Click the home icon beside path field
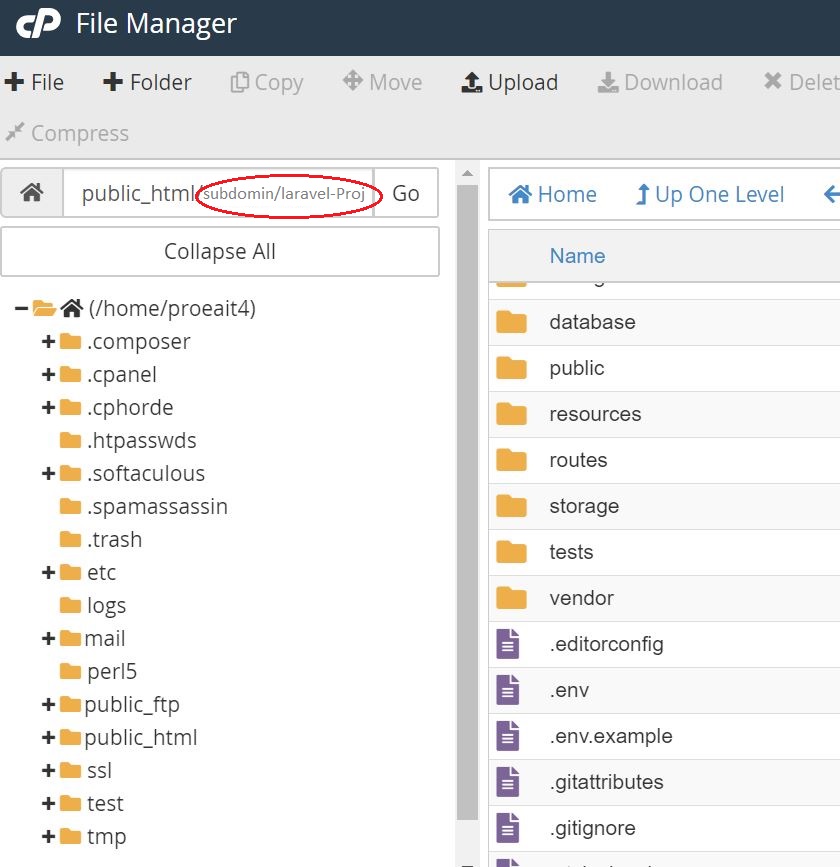The image size is (840, 867). coord(32,192)
